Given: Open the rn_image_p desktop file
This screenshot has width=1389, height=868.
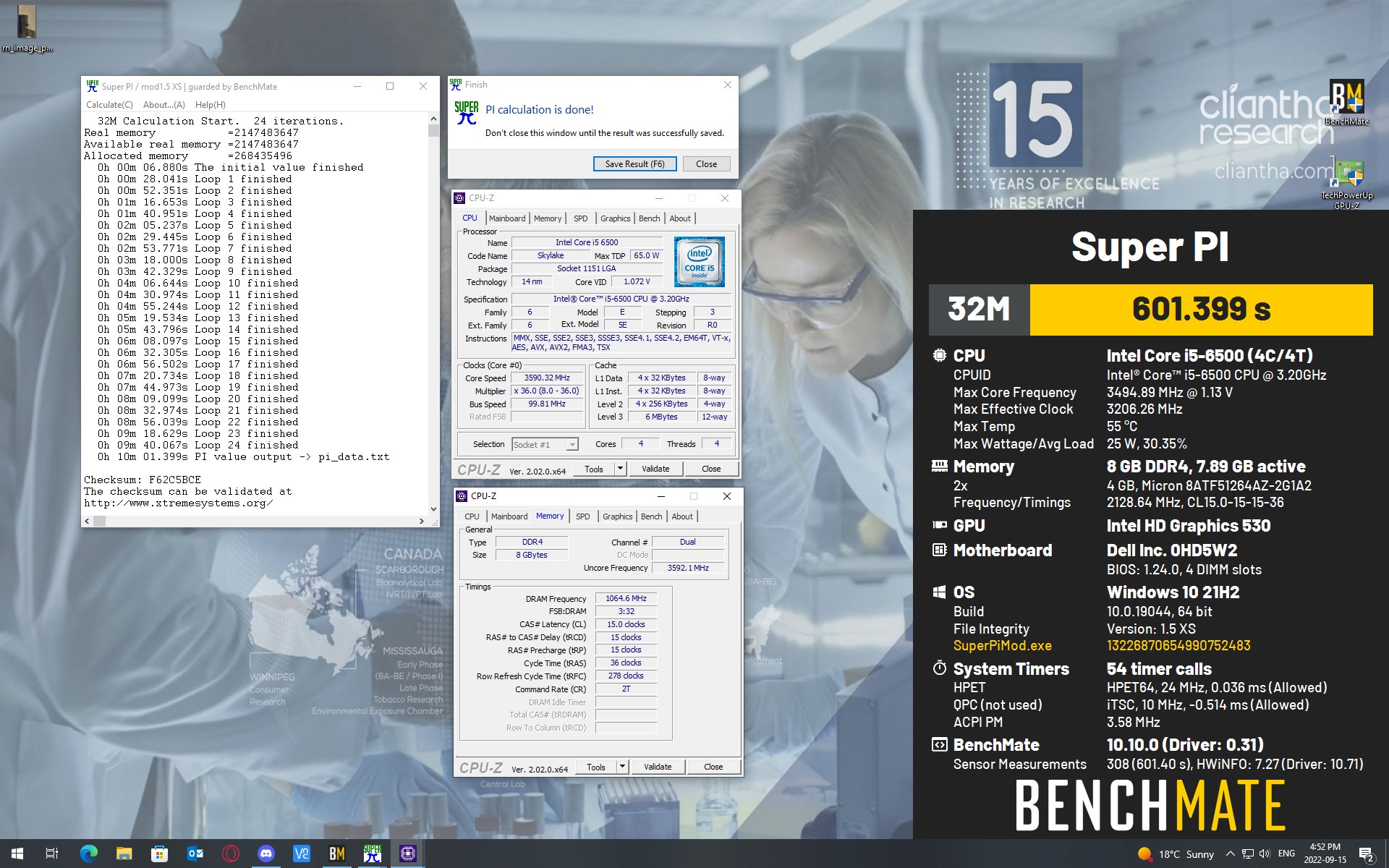Looking at the screenshot, I should click(x=27, y=29).
